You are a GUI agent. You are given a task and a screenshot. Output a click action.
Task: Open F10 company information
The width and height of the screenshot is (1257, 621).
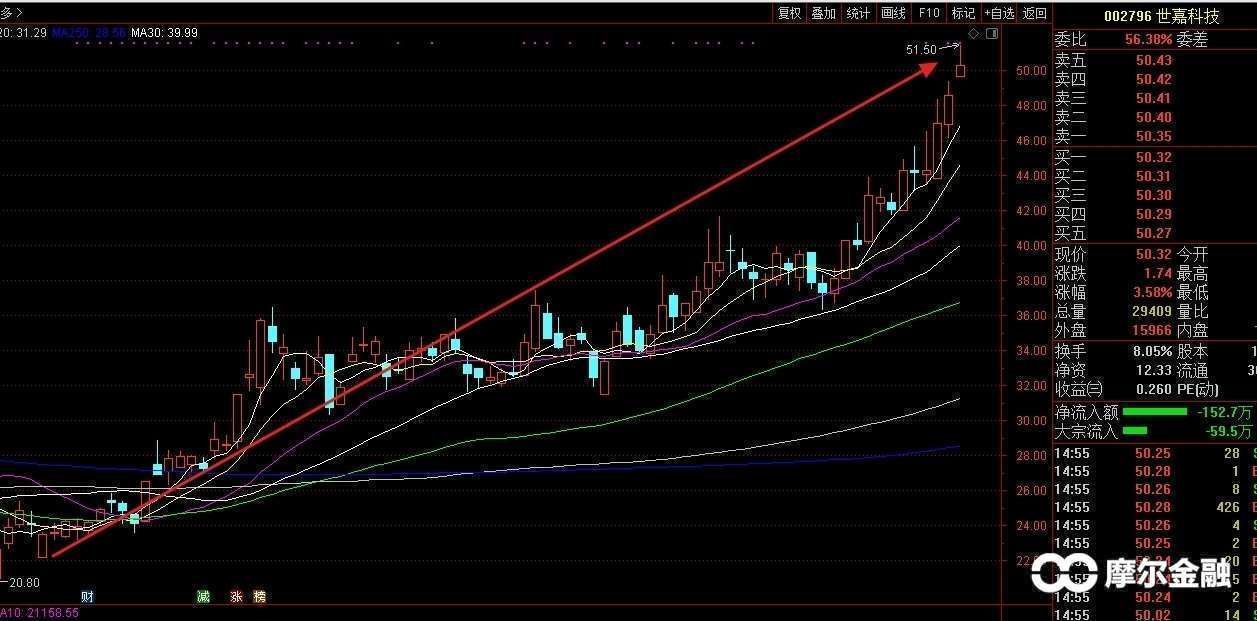(929, 13)
